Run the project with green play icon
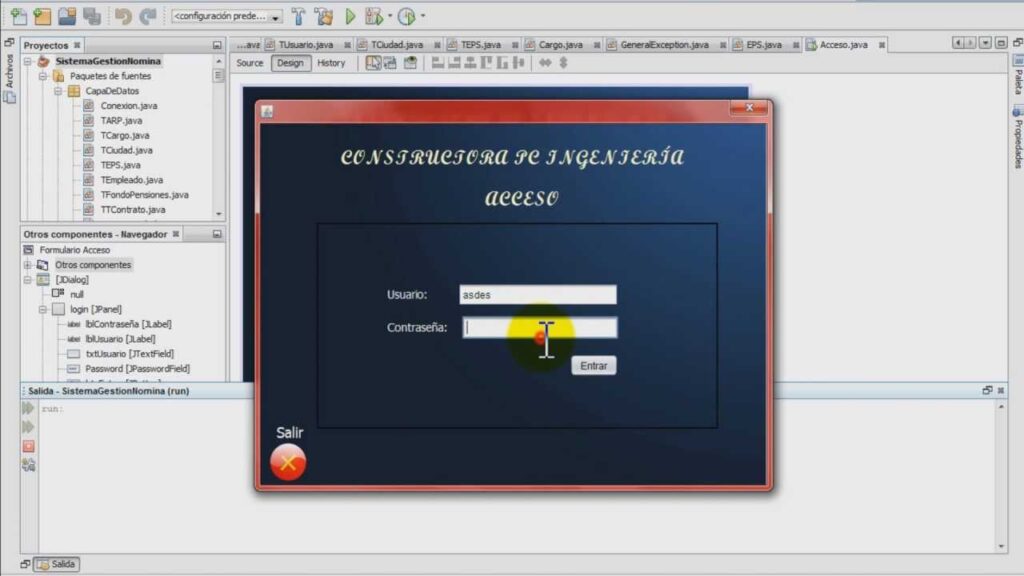The width and height of the screenshot is (1024, 576). click(350, 16)
